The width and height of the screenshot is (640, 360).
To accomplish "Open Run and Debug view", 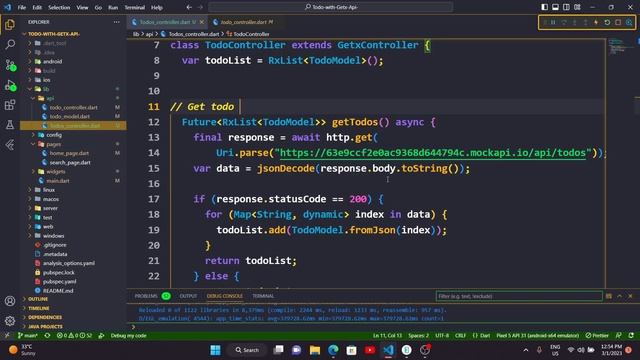I will [x=10, y=85].
